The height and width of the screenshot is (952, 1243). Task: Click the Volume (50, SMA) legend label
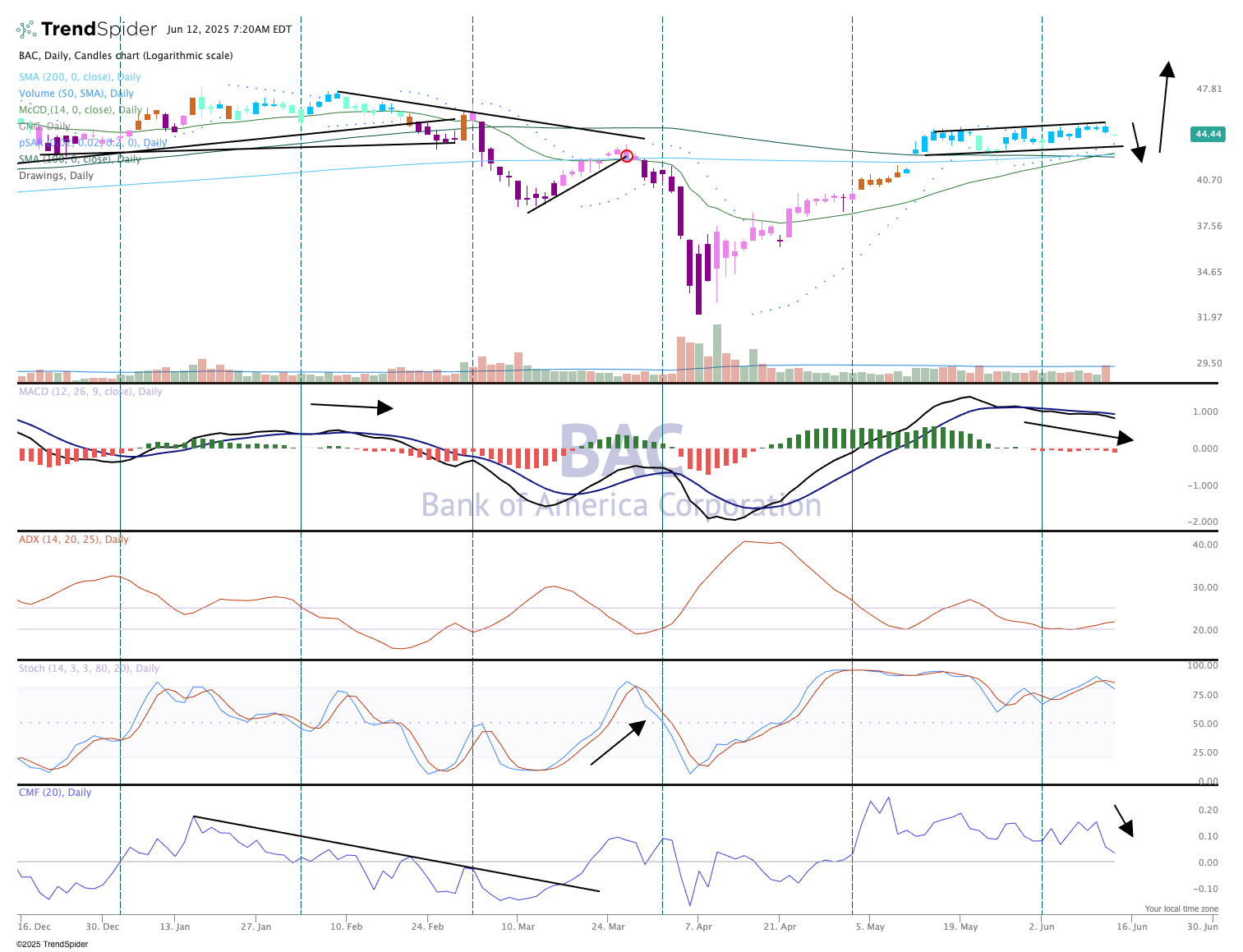click(x=76, y=94)
